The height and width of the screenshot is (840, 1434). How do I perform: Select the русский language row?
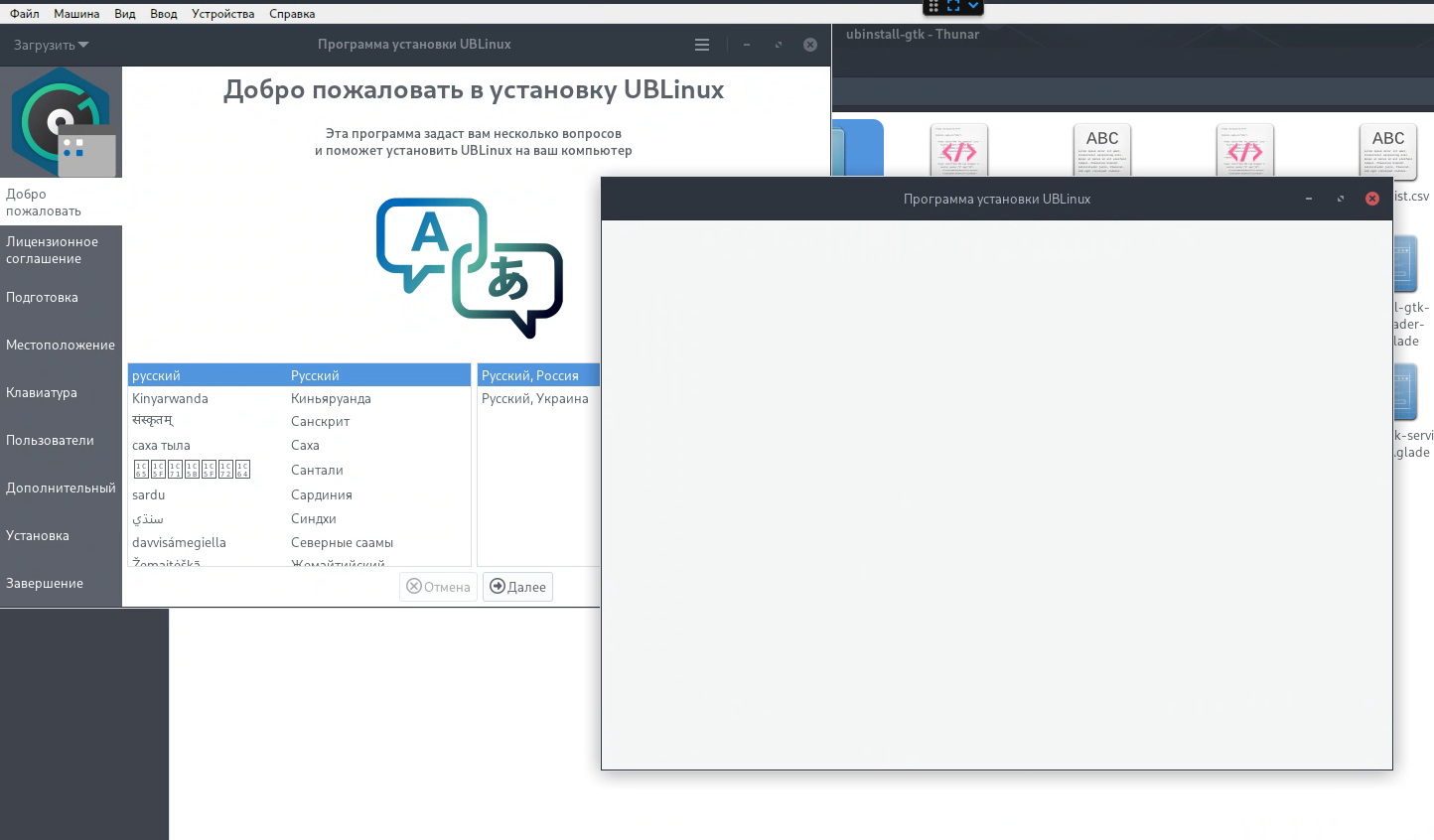[x=299, y=375]
